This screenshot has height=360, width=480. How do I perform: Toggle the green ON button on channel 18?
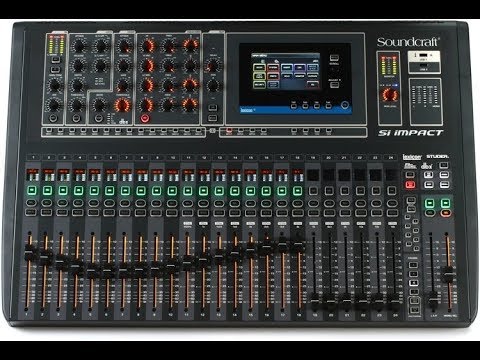coord(297,191)
